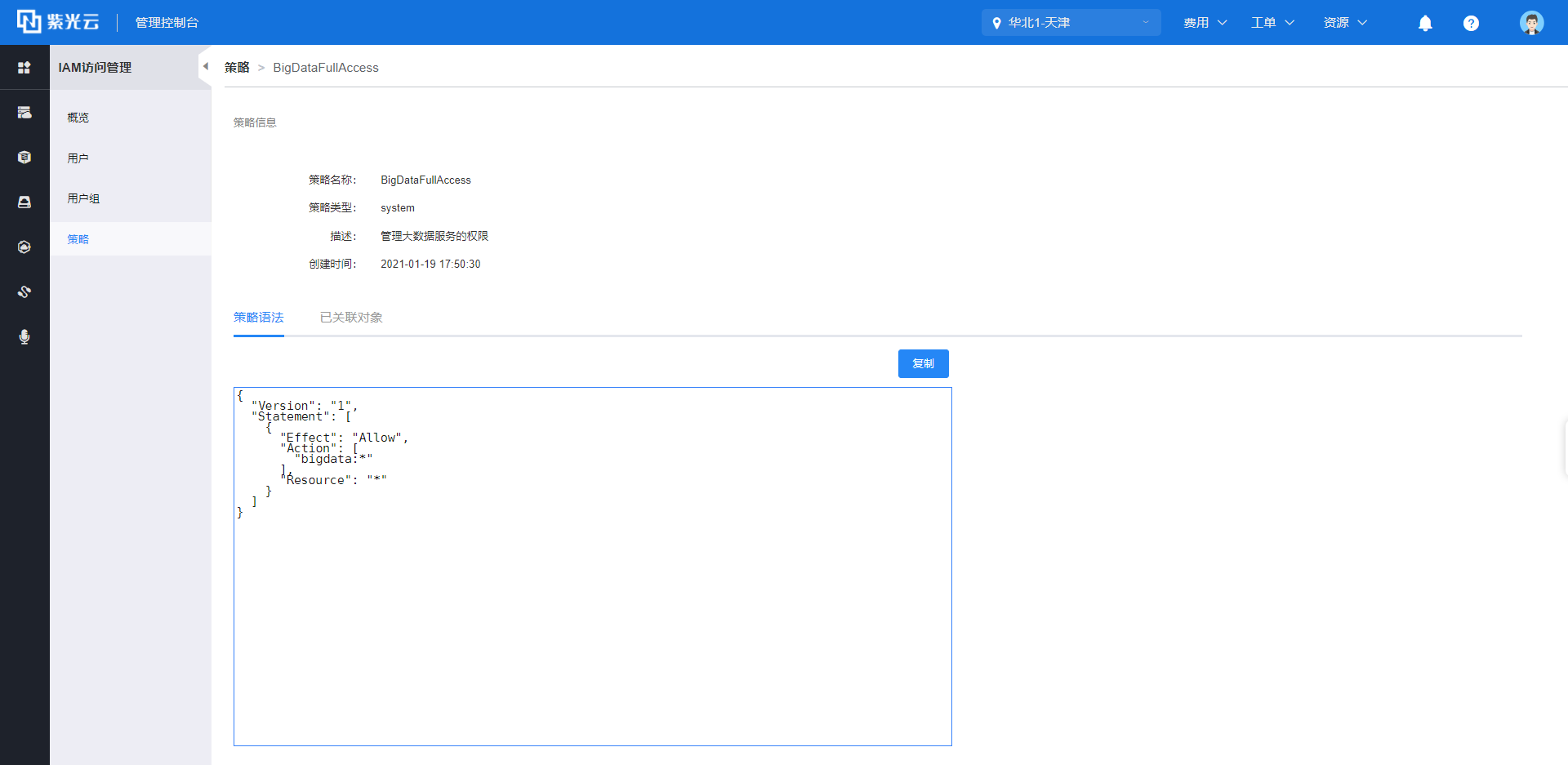Click the user avatar in top bar

(1531, 23)
